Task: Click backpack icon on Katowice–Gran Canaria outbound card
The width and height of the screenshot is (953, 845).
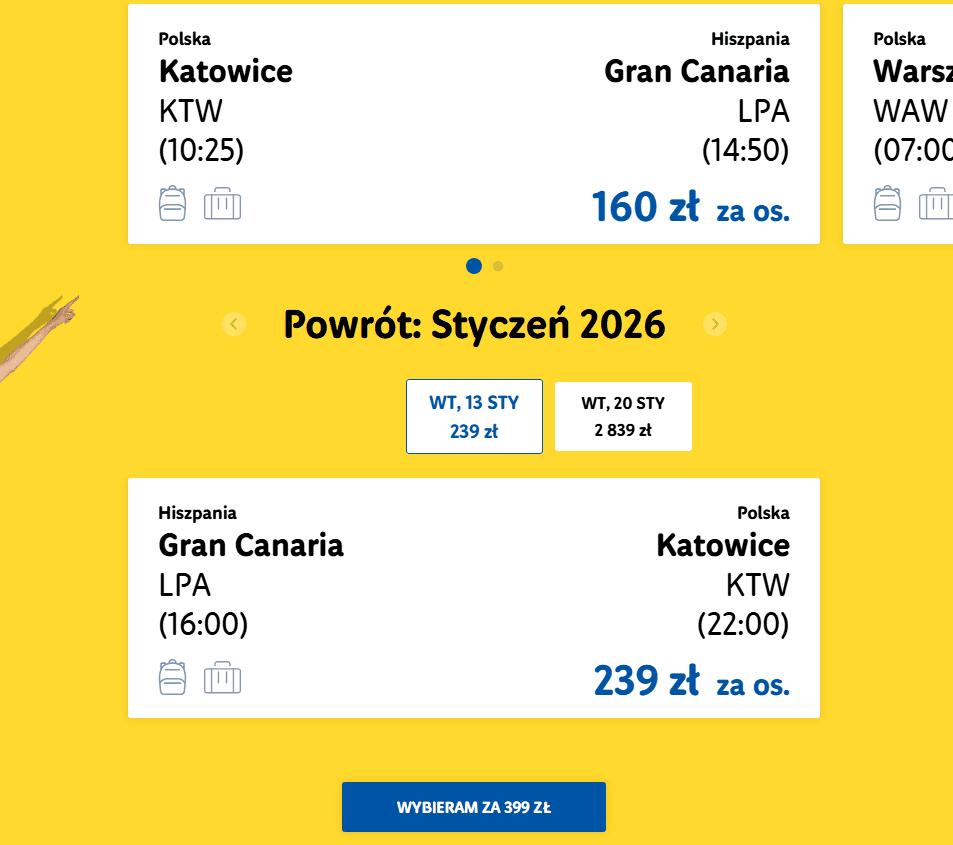Action: [173, 203]
